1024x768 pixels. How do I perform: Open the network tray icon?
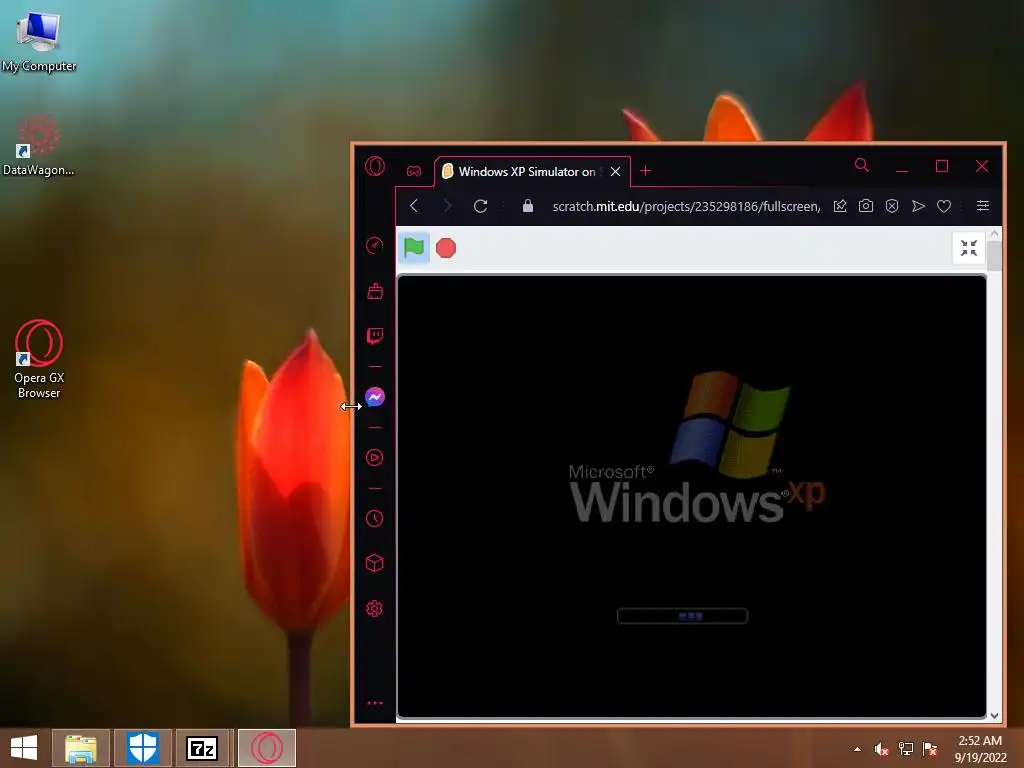(906, 749)
